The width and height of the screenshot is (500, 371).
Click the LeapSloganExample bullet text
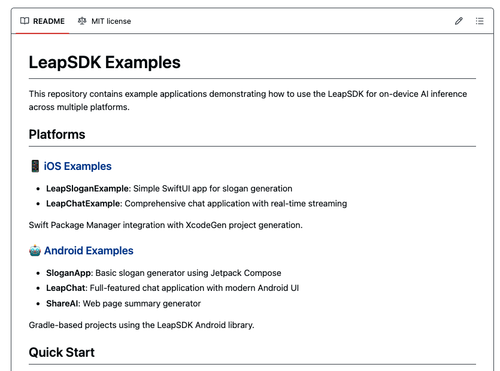coord(169,189)
